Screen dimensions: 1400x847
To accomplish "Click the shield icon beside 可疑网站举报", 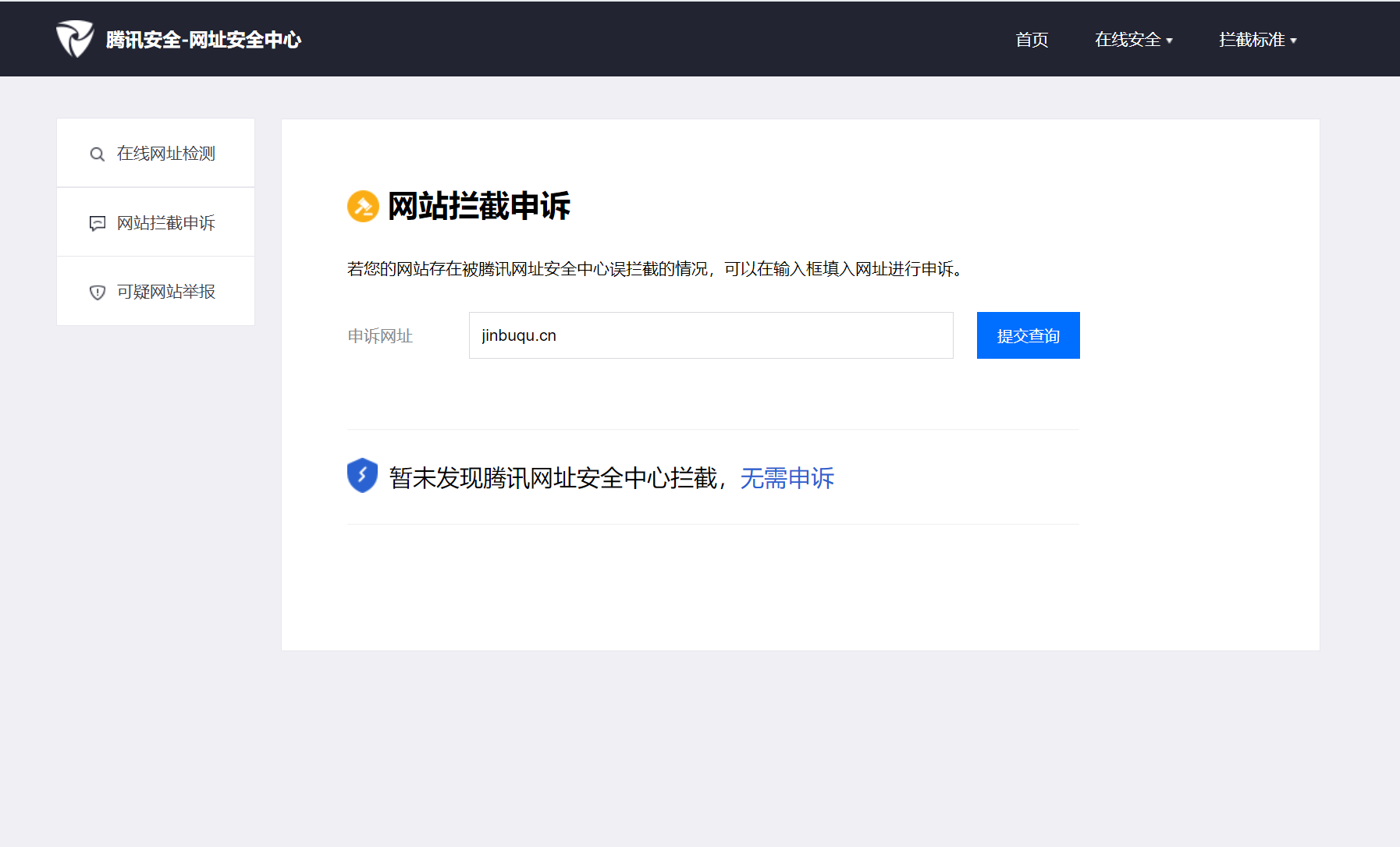I will pyautogui.click(x=98, y=292).
